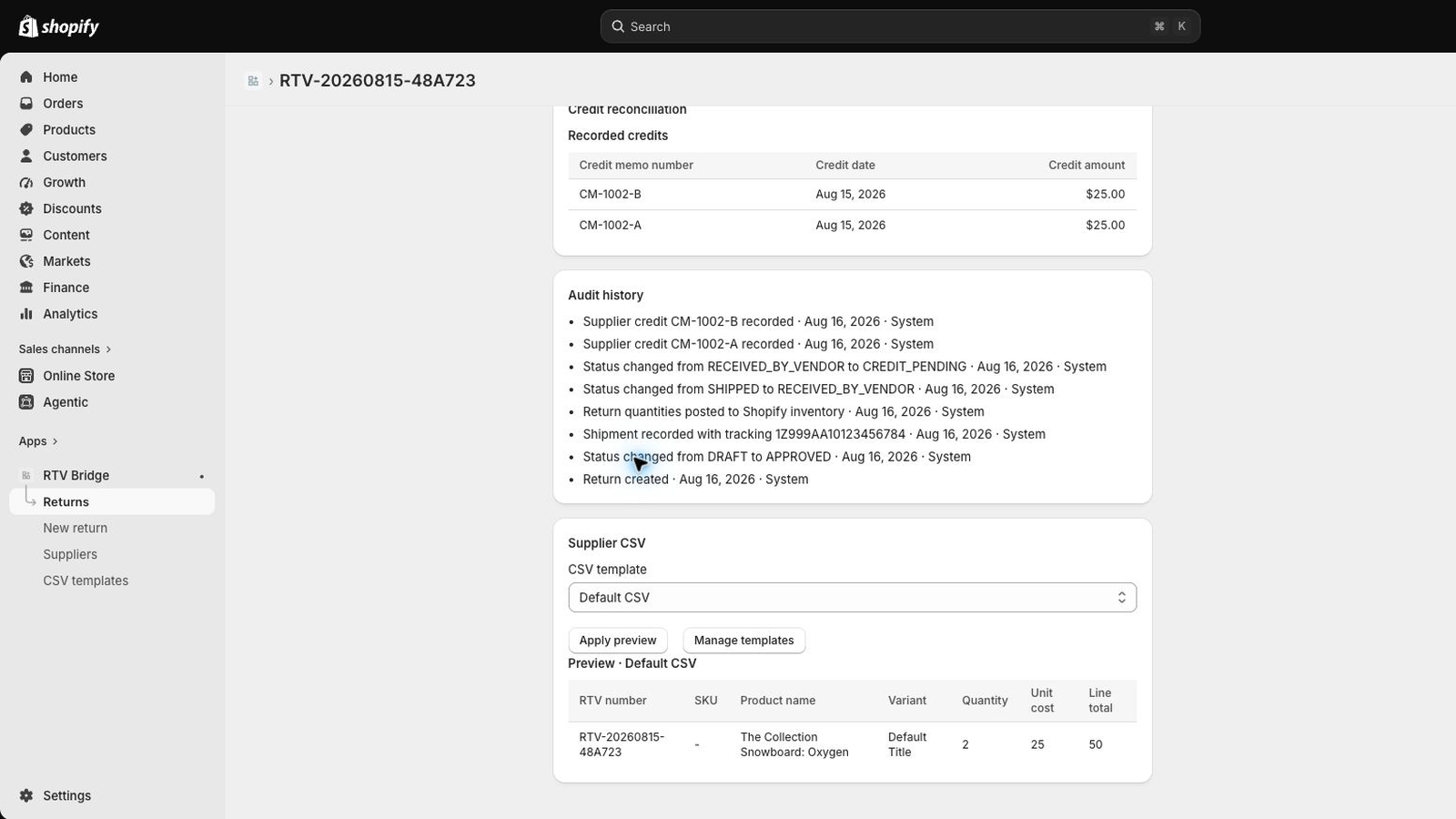Image resolution: width=1456 pixels, height=819 pixels.
Task: Click the Return created audit entry
Action: [695, 480]
